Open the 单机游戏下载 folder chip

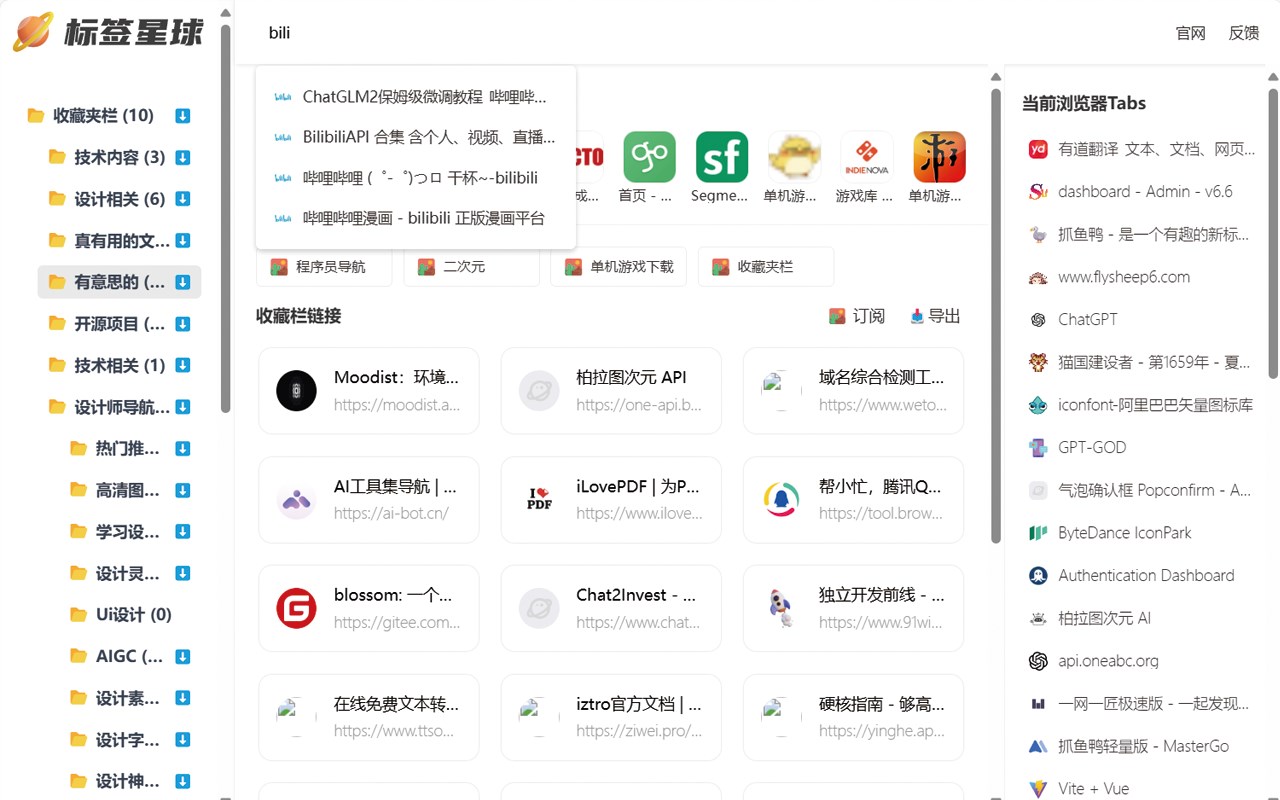(x=618, y=267)
